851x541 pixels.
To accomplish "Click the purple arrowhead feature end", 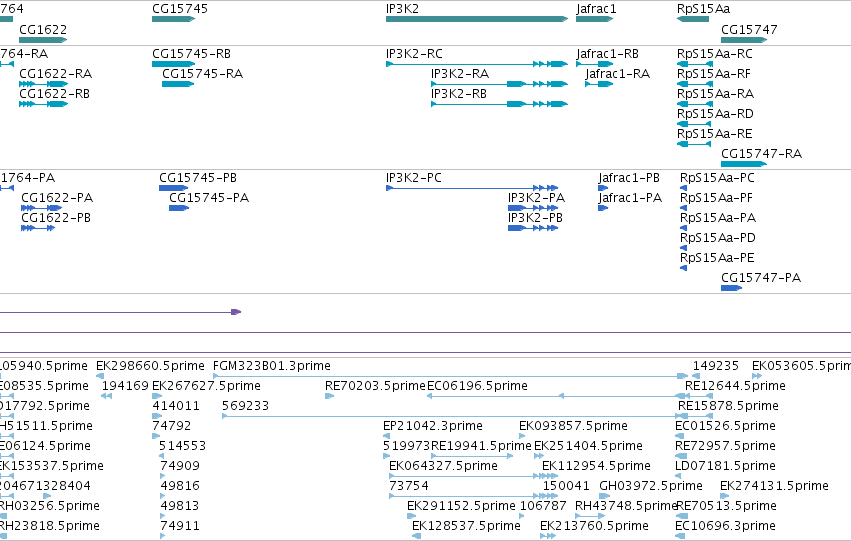I will [236, 312].
